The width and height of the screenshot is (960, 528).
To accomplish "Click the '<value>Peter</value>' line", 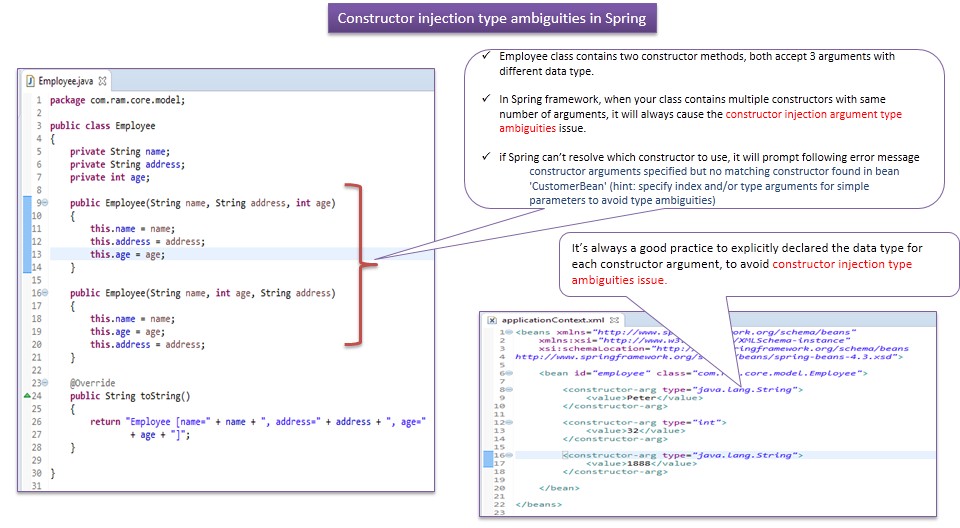I will click(x=644, y=398).
